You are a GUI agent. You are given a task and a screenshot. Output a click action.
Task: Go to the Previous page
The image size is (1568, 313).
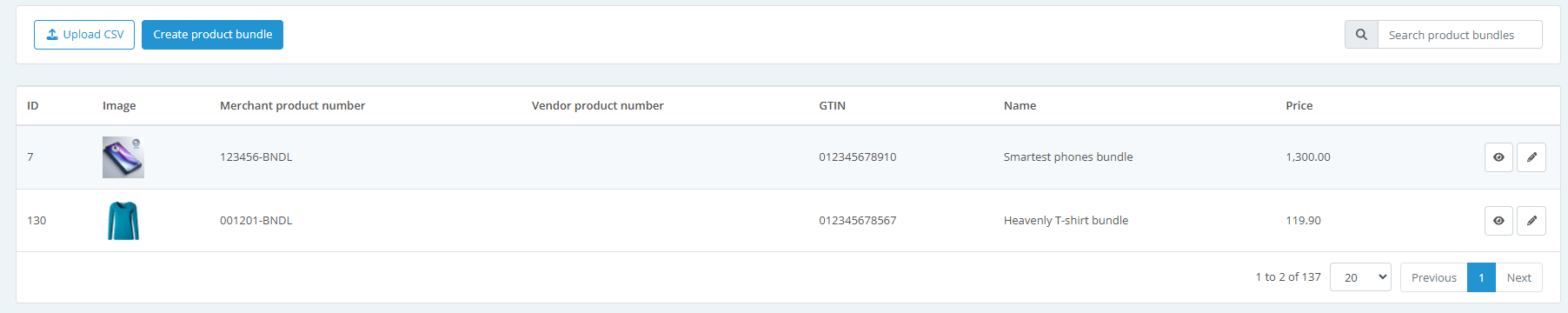[1433, 277]
